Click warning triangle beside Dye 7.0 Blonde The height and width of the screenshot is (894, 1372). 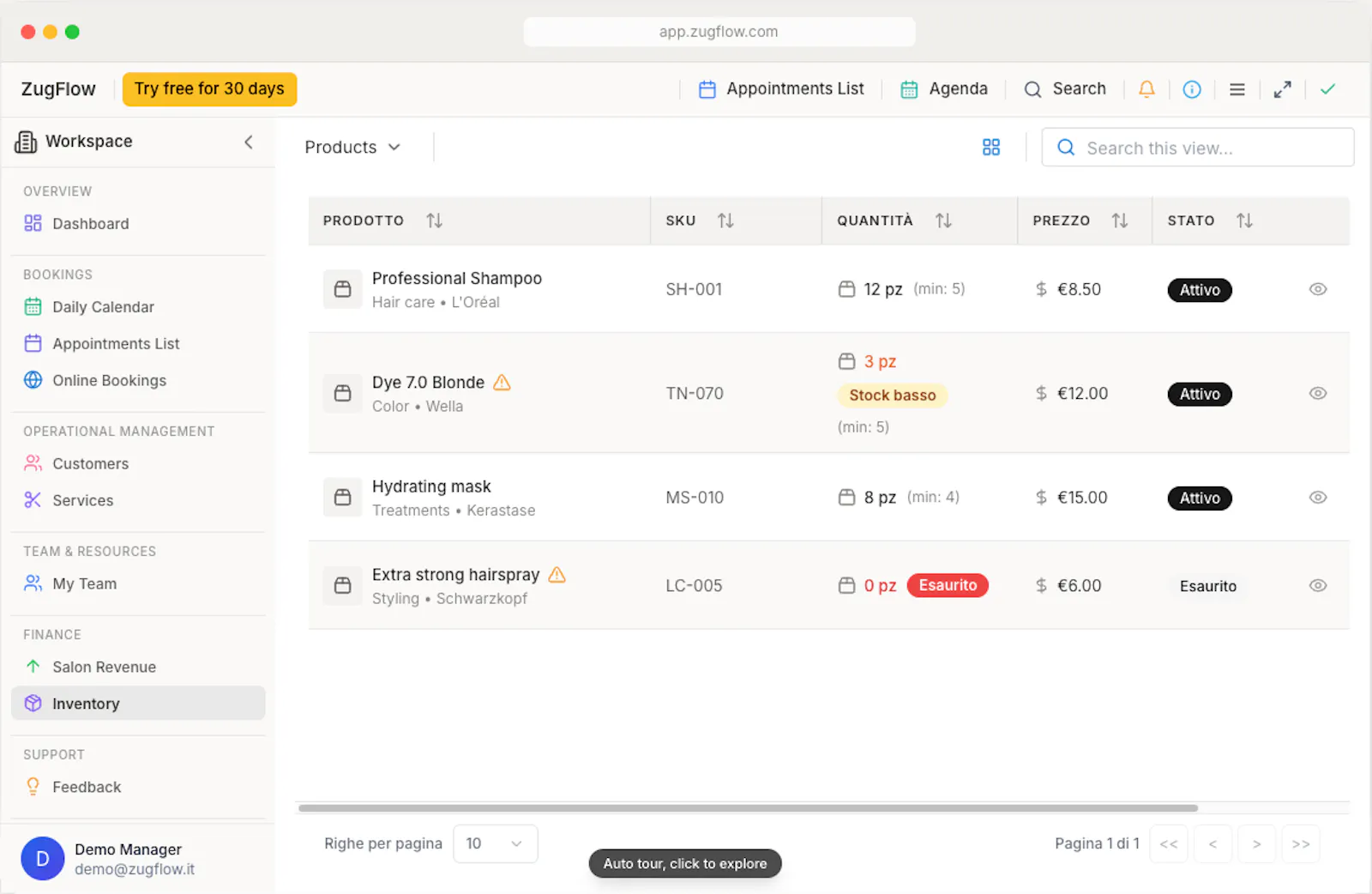pos(502,383)
